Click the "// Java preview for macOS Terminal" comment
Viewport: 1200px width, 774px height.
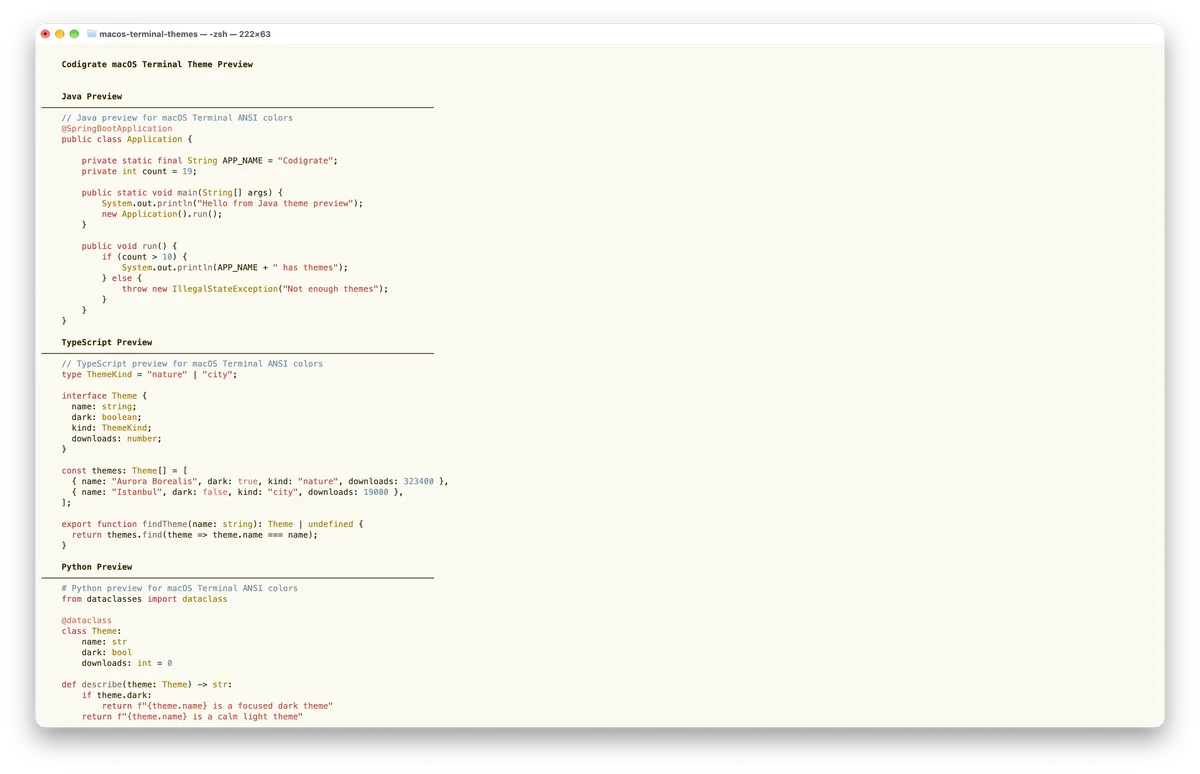click(x=177, y=118)
